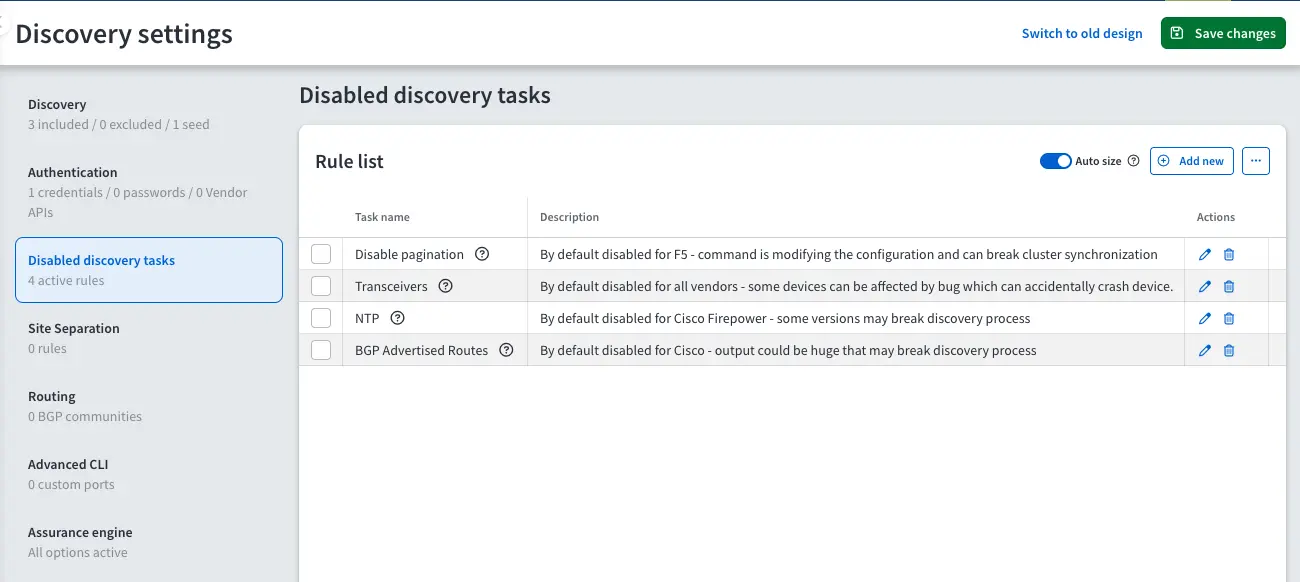Delete the Transceivers rule via trash icon
This screenshot has width=1300, height=582.
[1229, 287]
